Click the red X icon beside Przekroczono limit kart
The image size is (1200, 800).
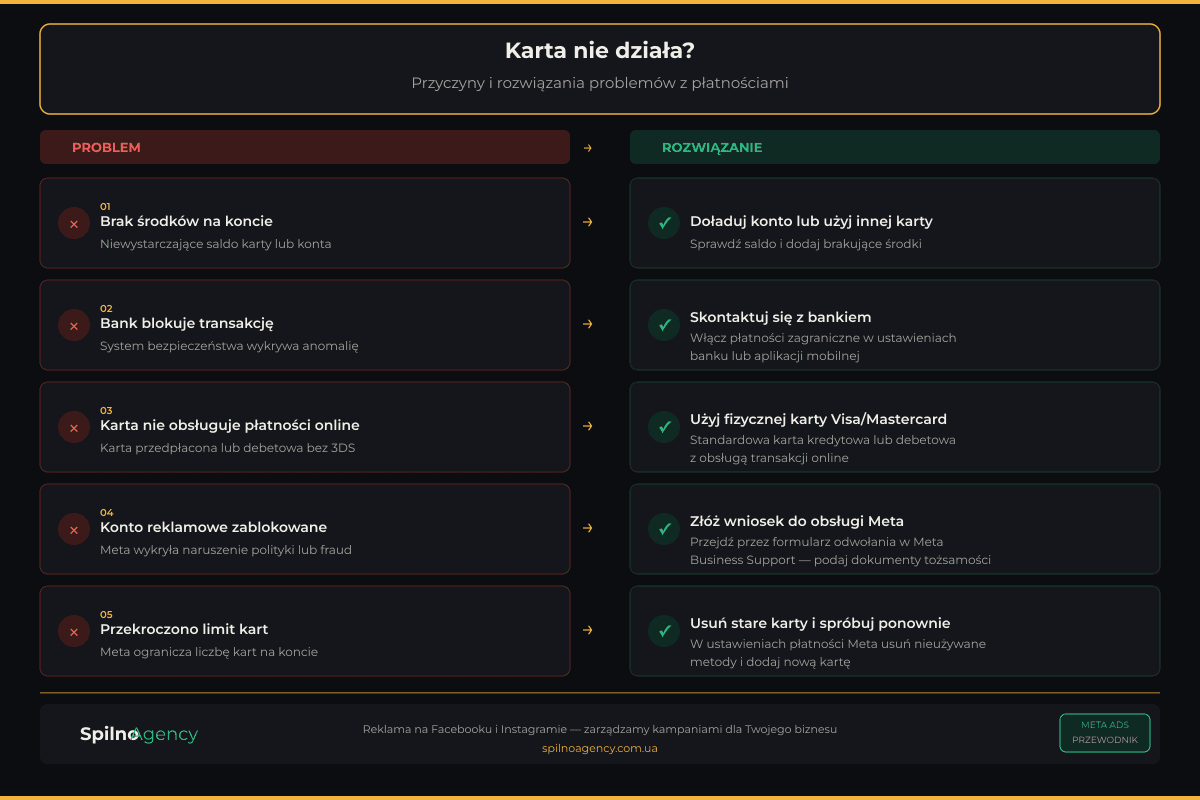click(74, 631)
